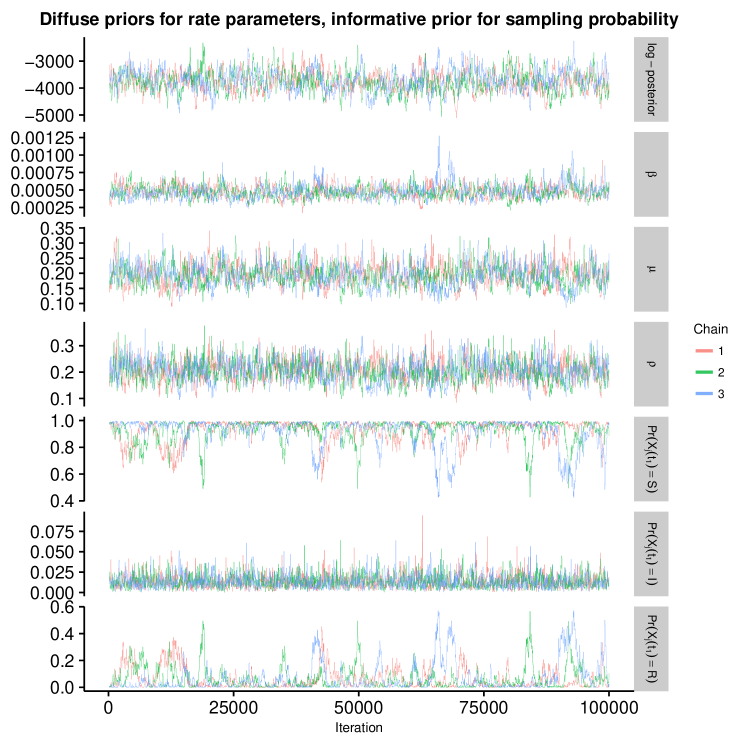Click x-axis tick label 0

(x=109, y=707)
